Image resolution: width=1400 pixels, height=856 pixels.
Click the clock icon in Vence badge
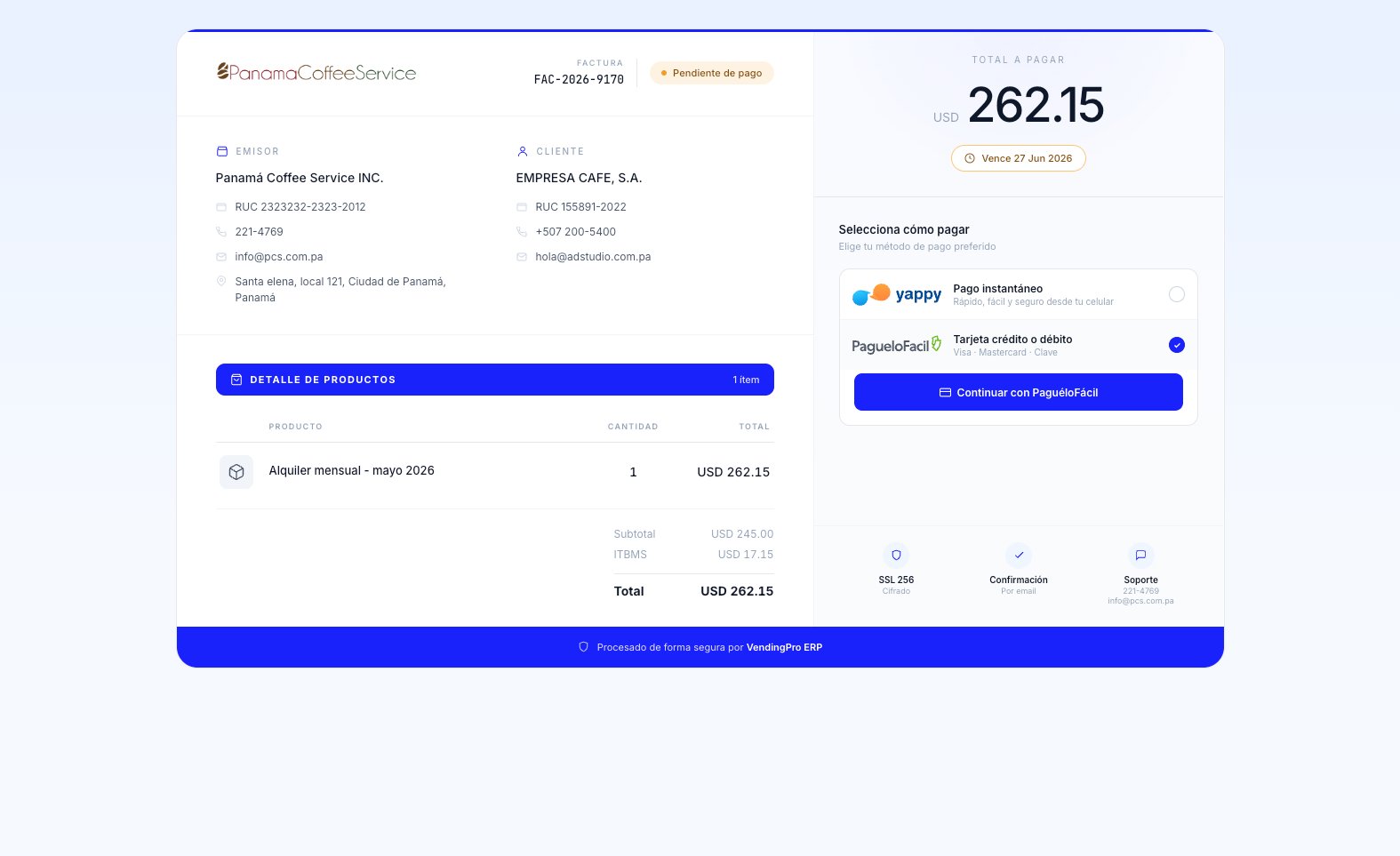pyautogui.click(x=970, y=158)
